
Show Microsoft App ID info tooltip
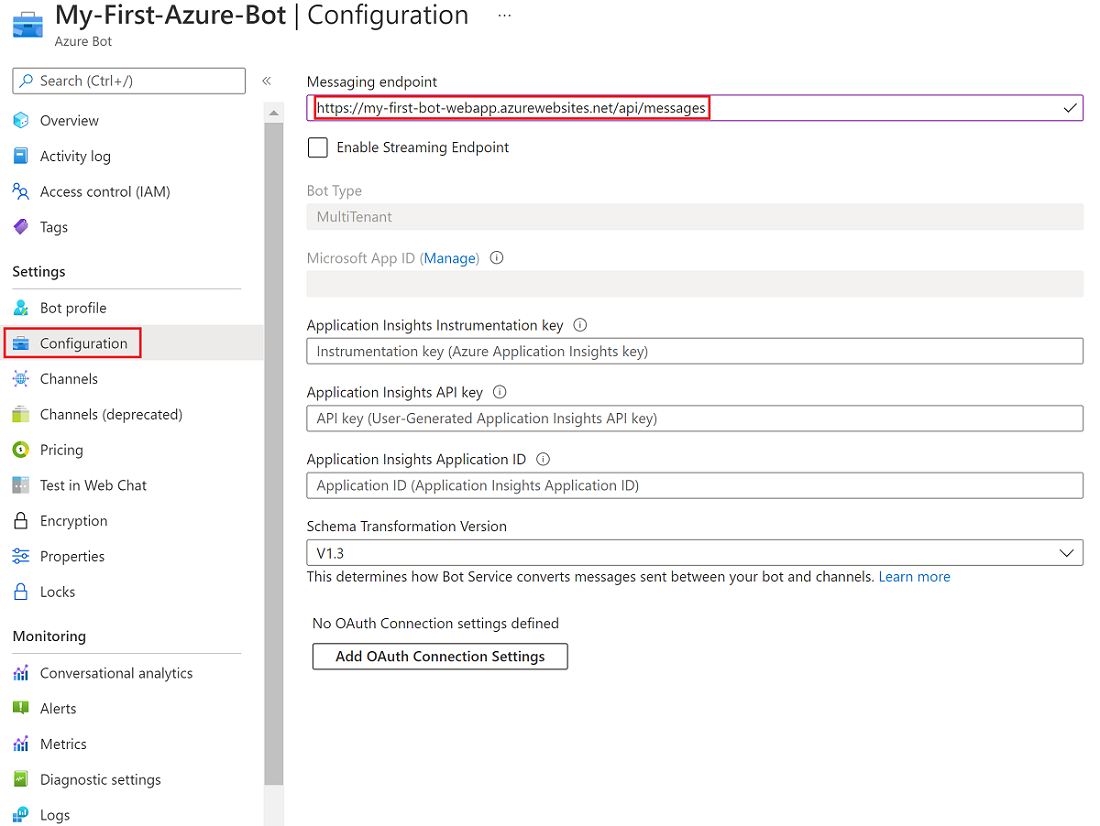point(496,258)
